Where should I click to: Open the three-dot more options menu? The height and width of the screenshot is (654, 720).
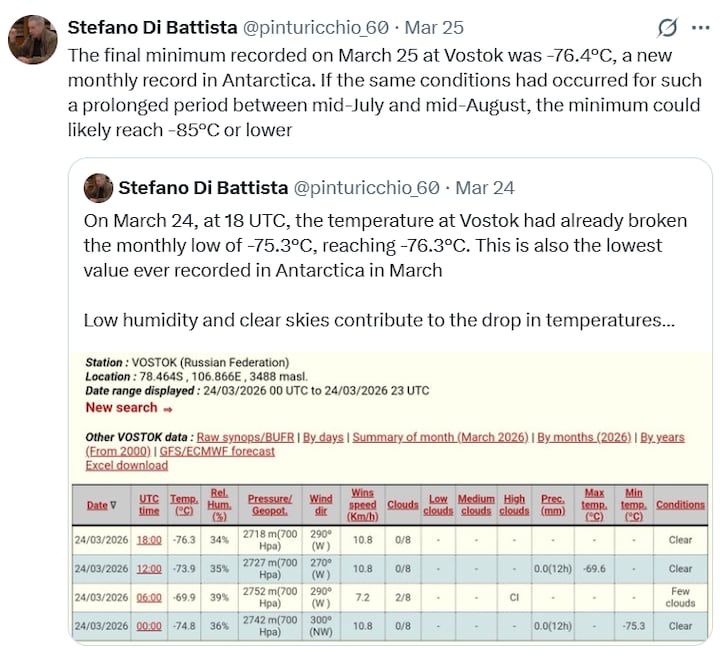click(x=700, y=28)
